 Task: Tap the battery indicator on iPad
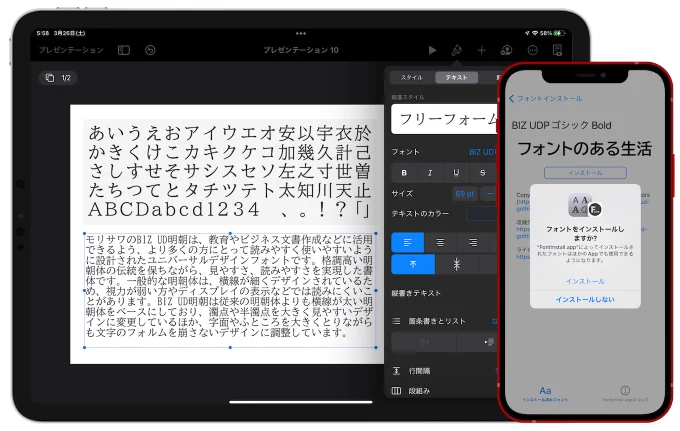point(559,33)
